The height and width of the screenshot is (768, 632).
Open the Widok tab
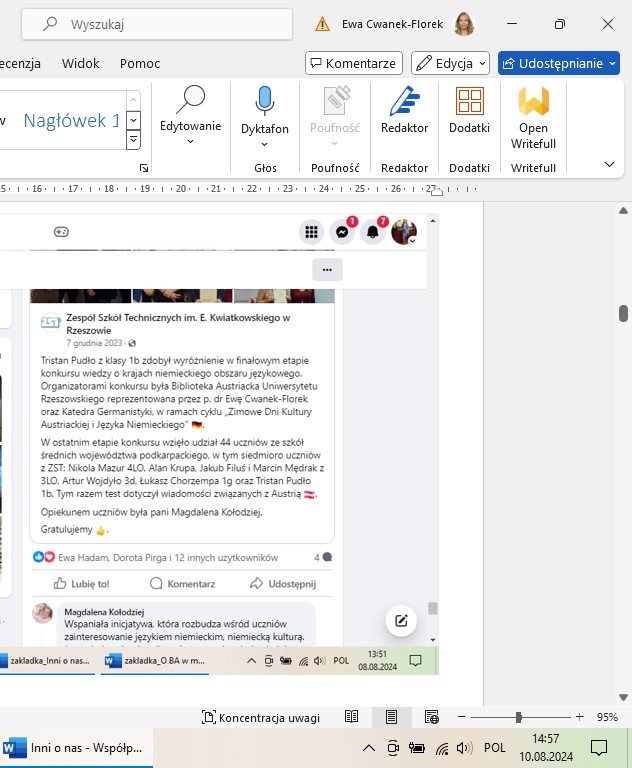(81, 63)
